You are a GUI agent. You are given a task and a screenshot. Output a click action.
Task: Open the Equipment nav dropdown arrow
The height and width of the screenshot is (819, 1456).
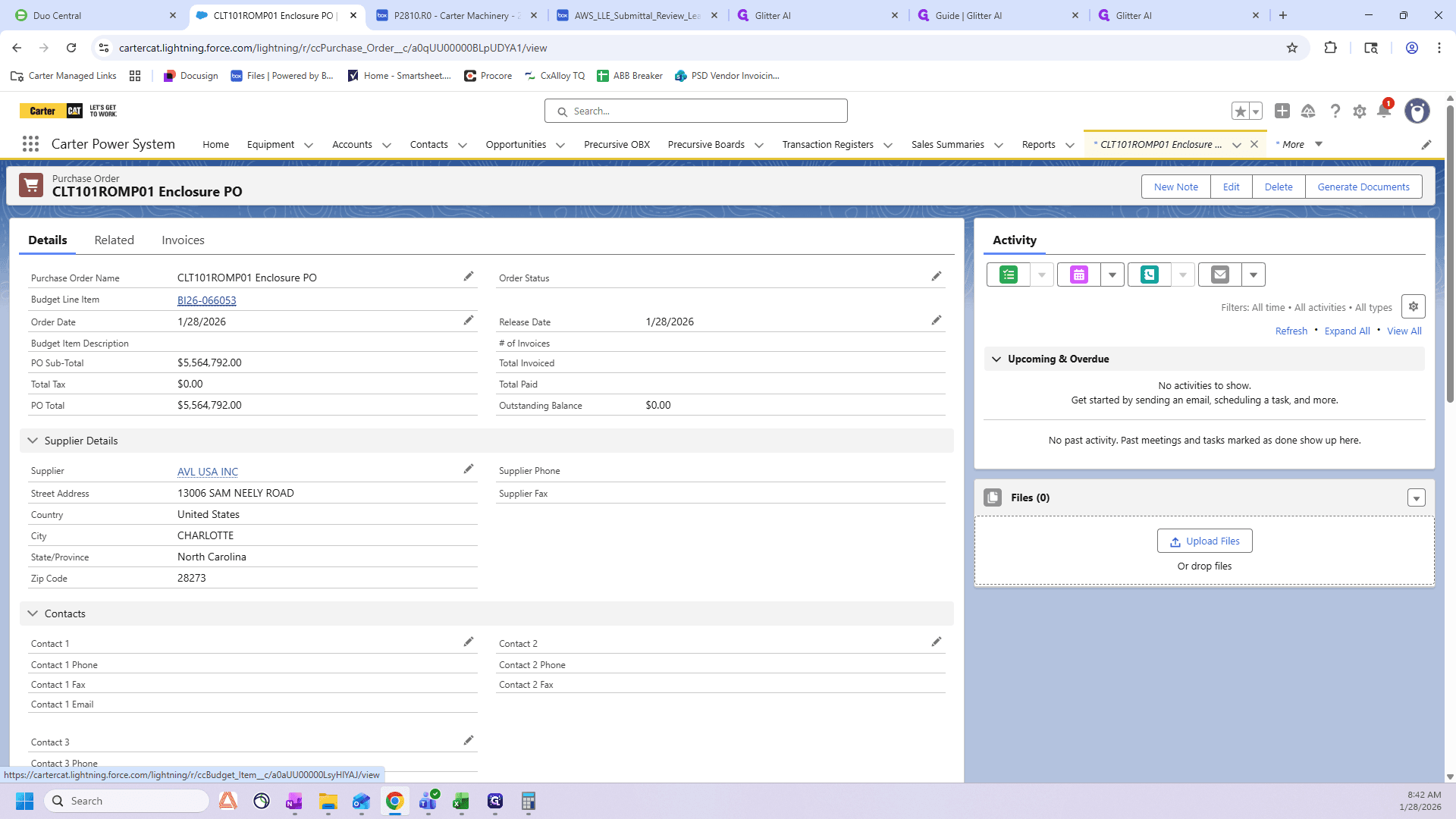[309, 146]
